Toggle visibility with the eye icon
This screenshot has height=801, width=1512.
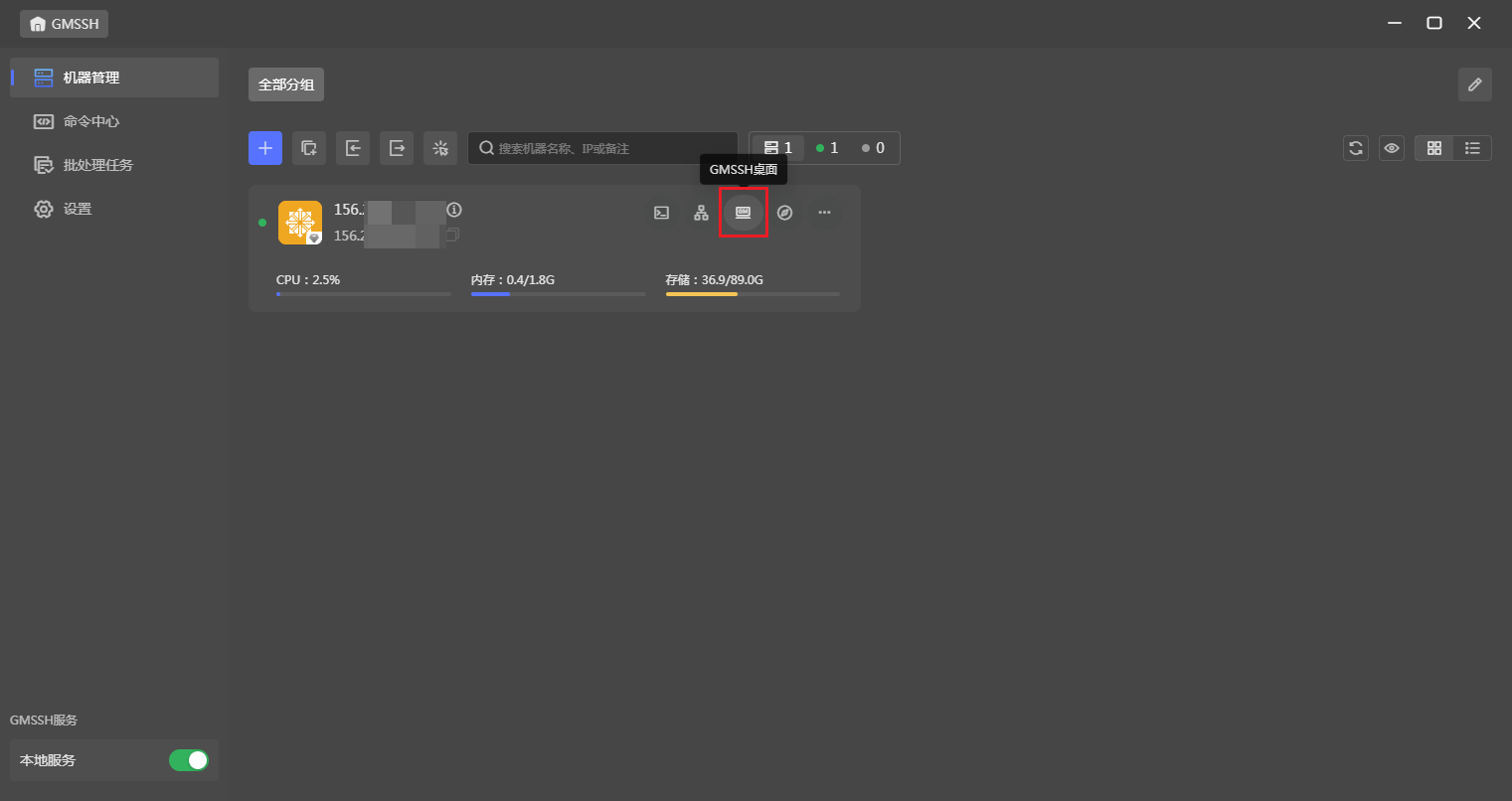click(x=1391, y=148)
